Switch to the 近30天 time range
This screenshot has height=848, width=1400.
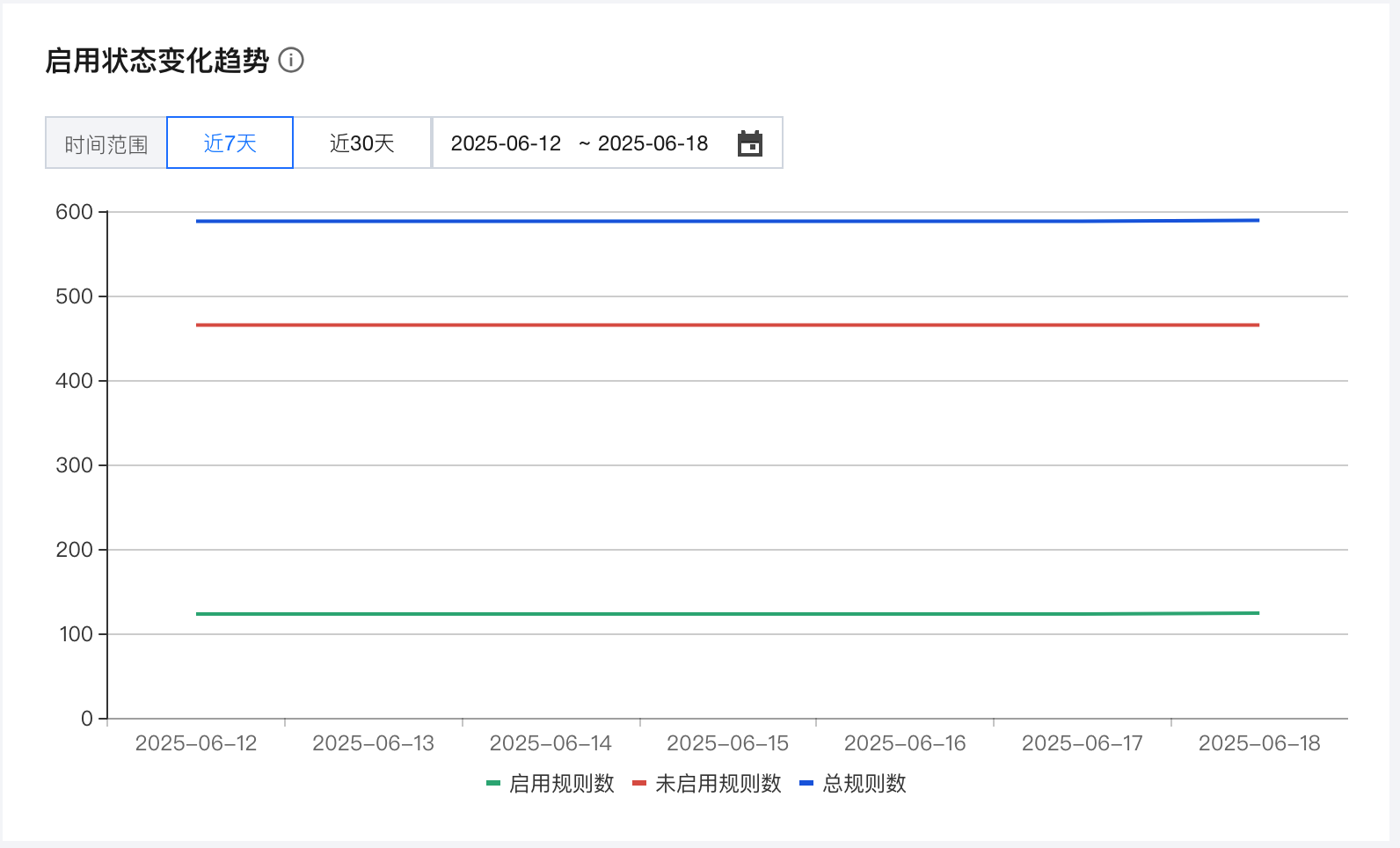click(x=361, y=143)
